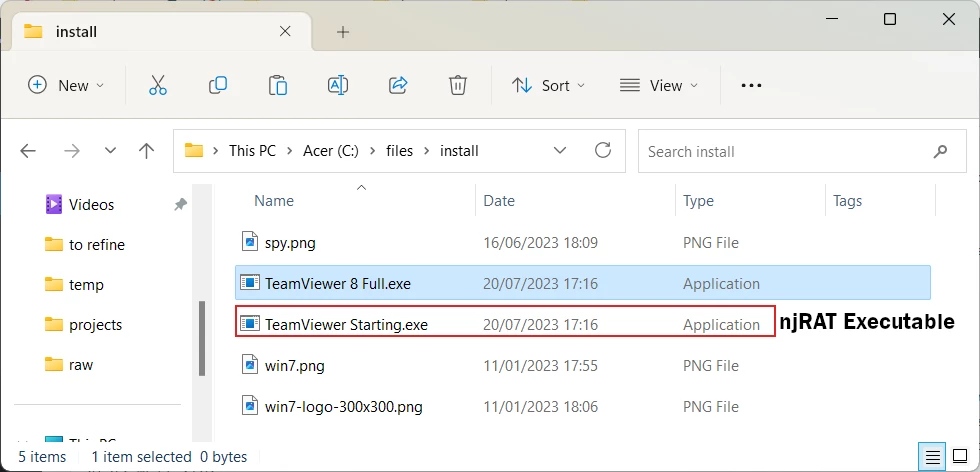Click the Paste clipboard icon
980x472 pixels.
point(278,86)
